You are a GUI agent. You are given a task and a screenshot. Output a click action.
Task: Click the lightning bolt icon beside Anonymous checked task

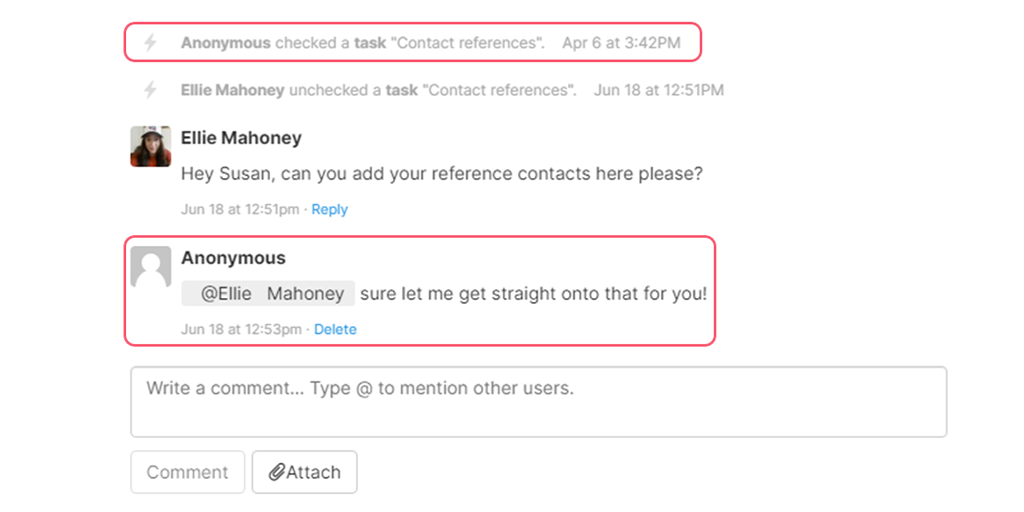pos(150,43)
